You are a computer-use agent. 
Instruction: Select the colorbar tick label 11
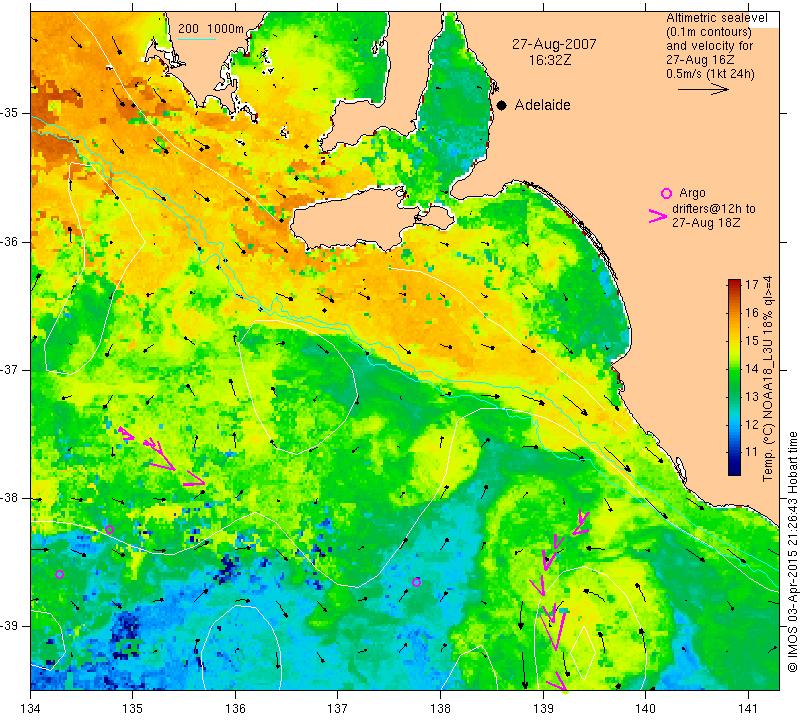(752, 452)
